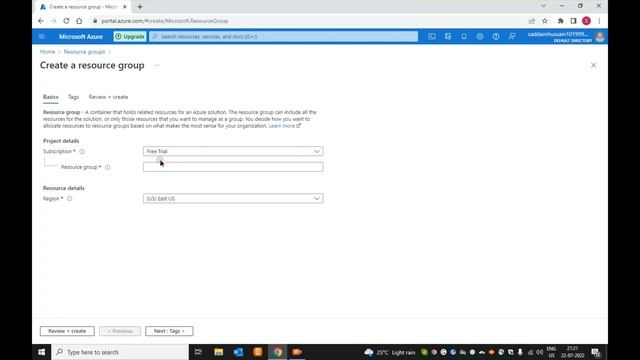Click the Windows taskbar search box
This screenshot has width=640, height=360.
pos(120,352)
